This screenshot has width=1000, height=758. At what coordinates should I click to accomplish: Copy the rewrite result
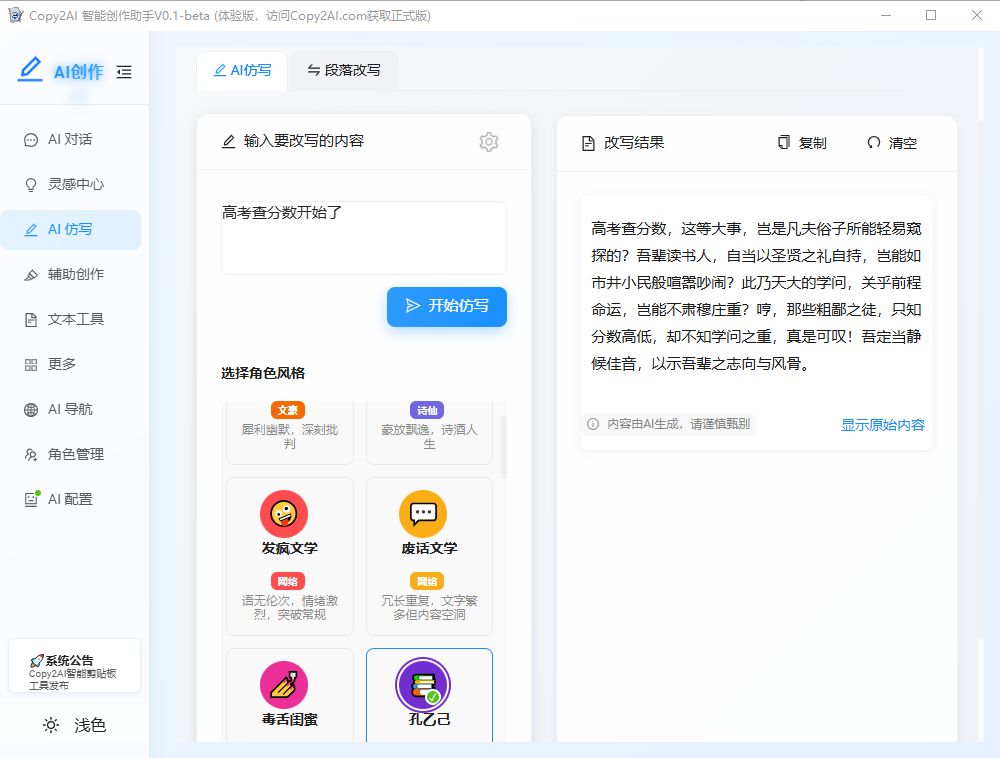802,143
